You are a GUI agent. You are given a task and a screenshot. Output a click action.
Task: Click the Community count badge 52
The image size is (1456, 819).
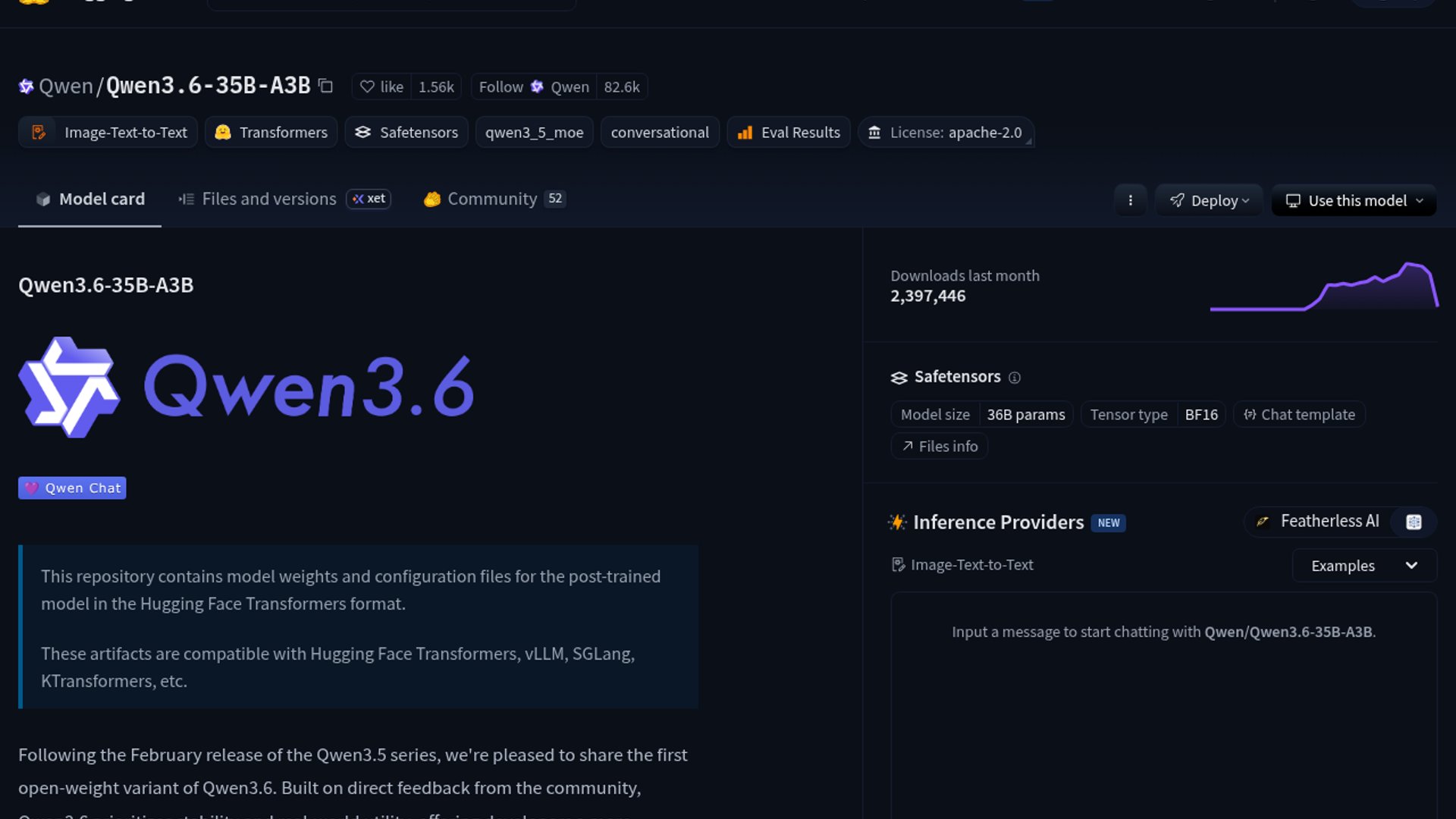(555, 199)
